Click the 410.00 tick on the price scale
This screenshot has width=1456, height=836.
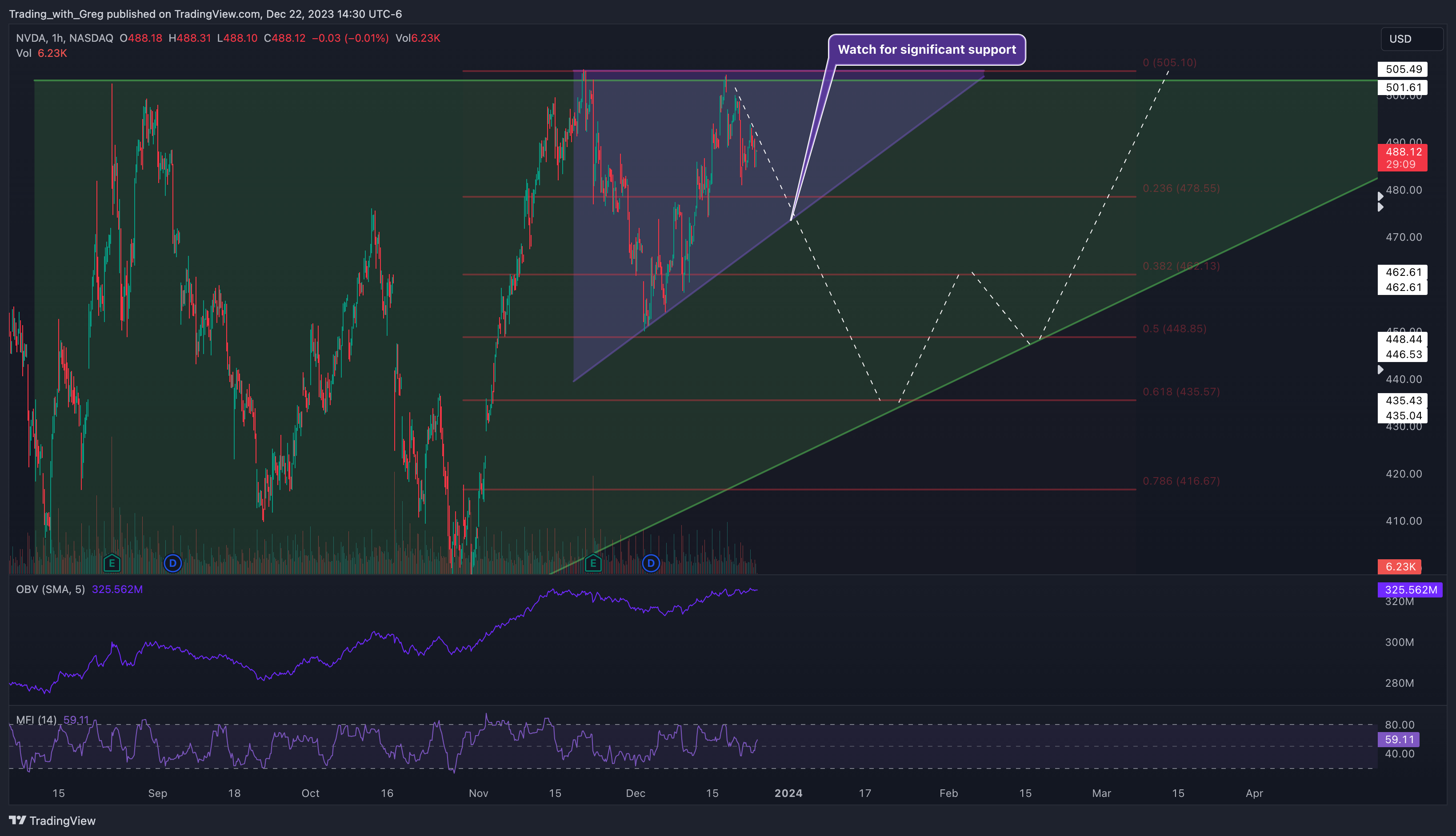(1403, 521)
